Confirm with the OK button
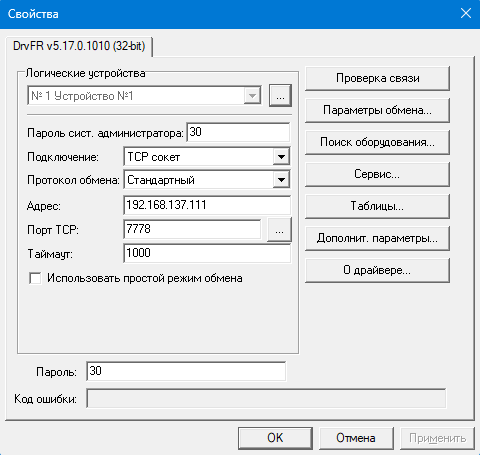Image resolution: width=480 pixels, height=455 pixels. tap(275, 438)
